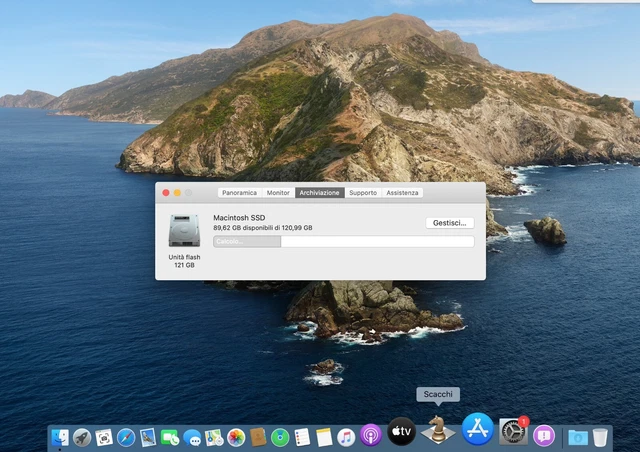
Task: Launch Music app from Dock
Action: [346, 438]
